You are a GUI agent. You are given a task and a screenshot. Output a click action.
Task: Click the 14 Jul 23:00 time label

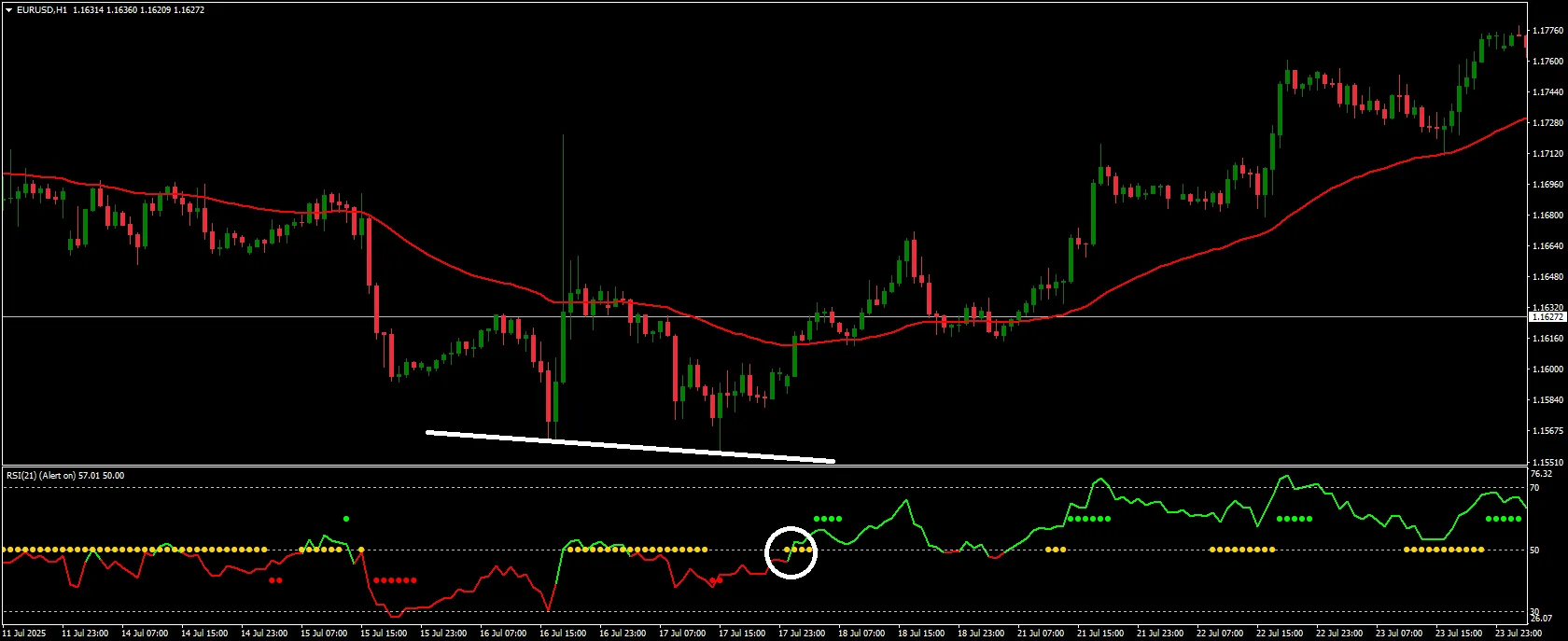coord(264,634)
